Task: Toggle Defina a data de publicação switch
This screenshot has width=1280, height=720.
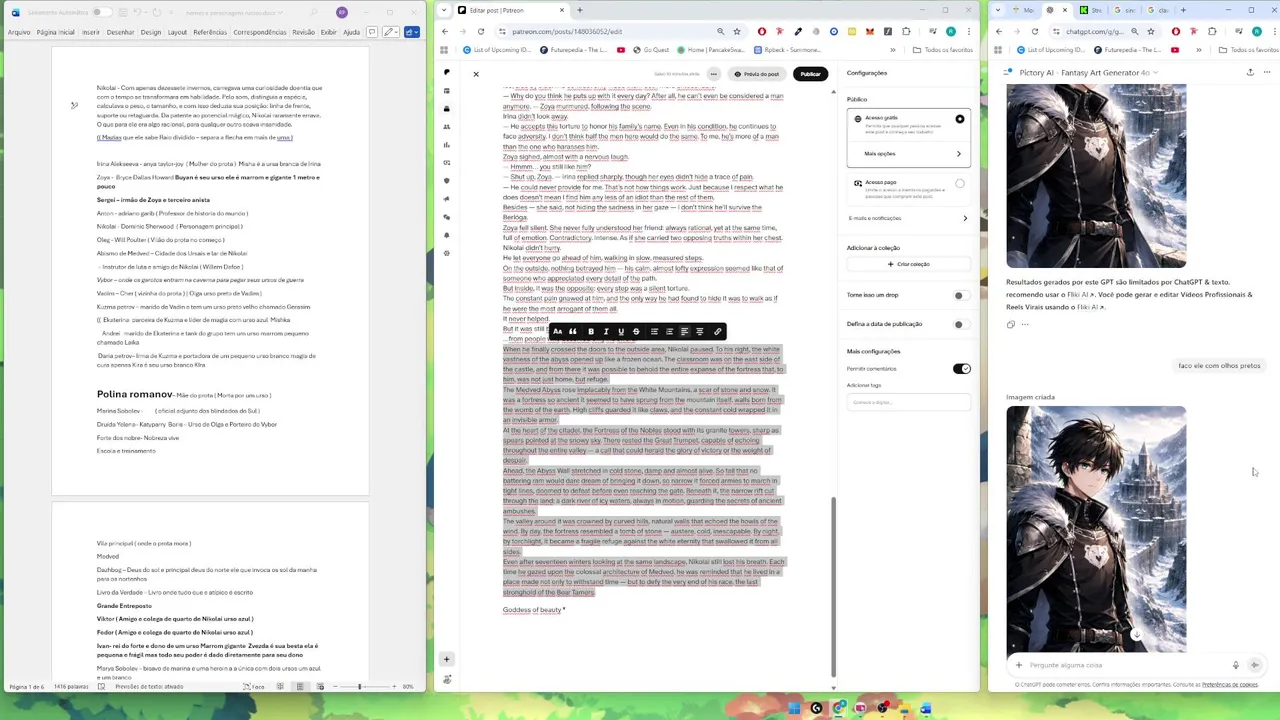Action: 960,324
